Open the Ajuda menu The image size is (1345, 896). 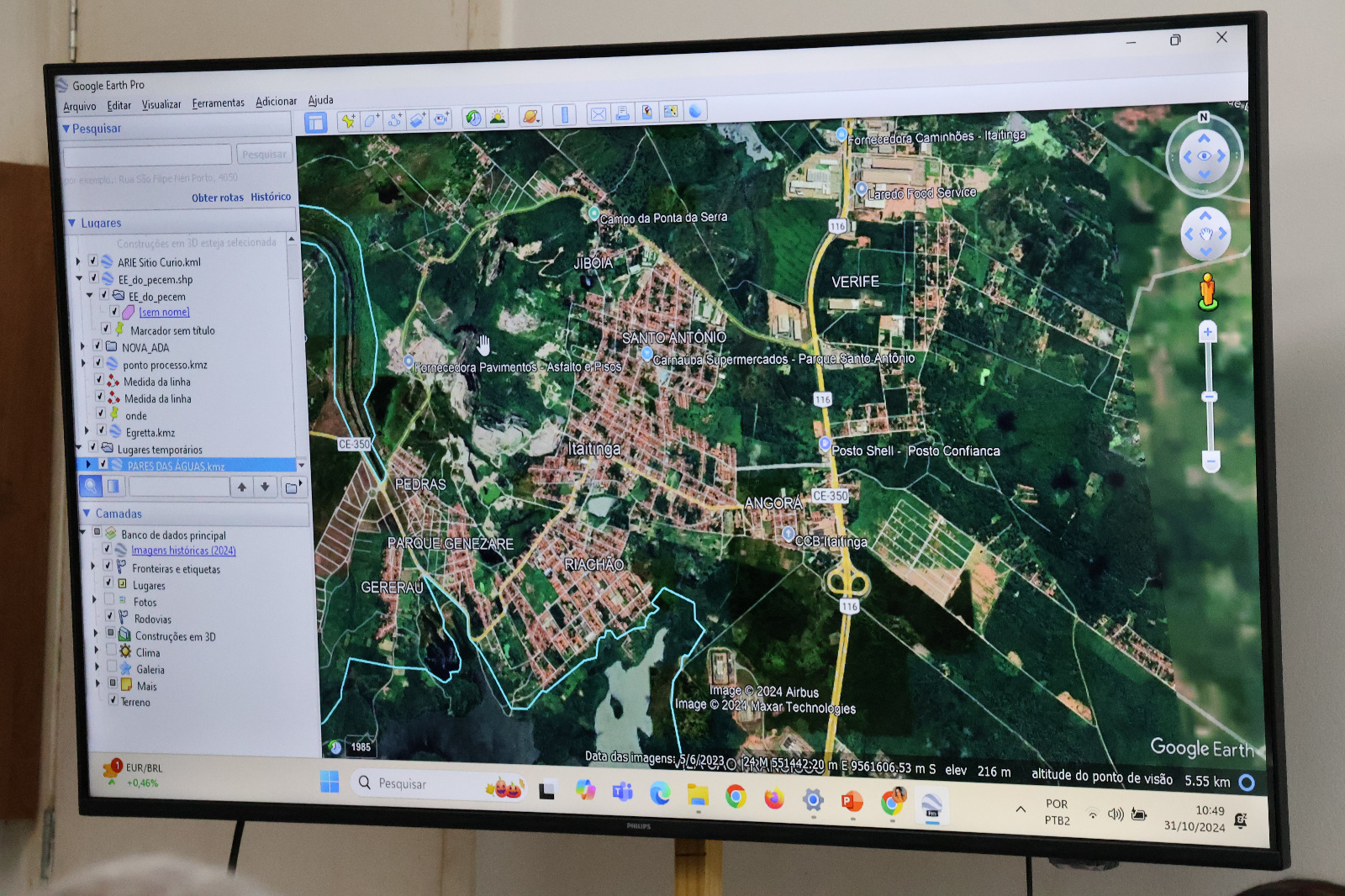click(x=321, y=100)
